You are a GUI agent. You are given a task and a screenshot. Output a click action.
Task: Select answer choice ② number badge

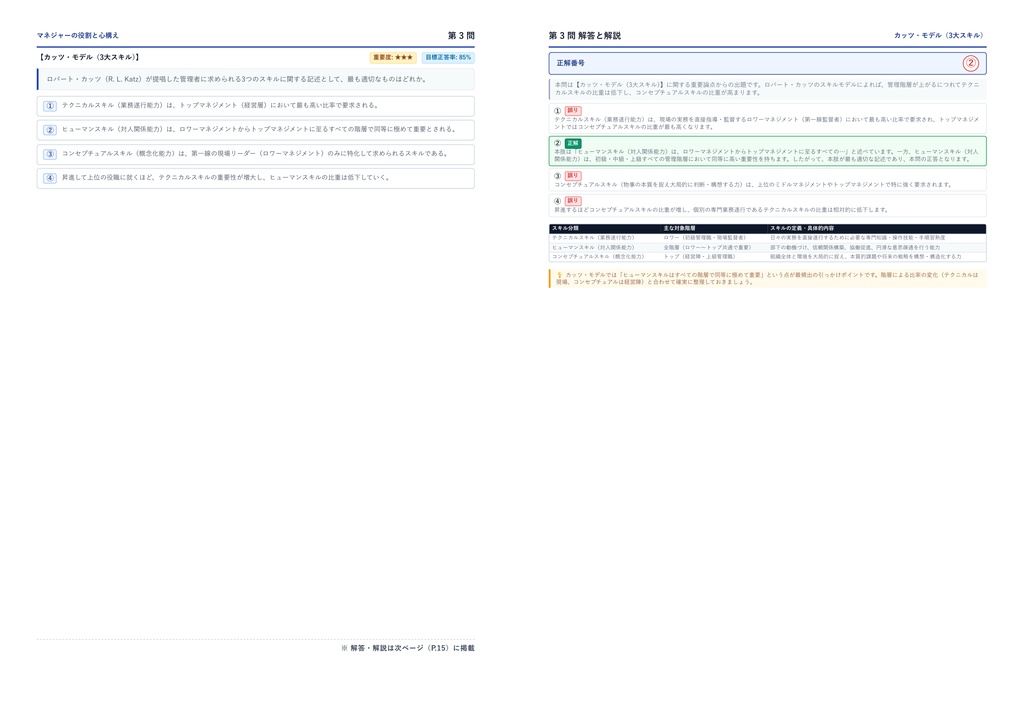(50, 130)
